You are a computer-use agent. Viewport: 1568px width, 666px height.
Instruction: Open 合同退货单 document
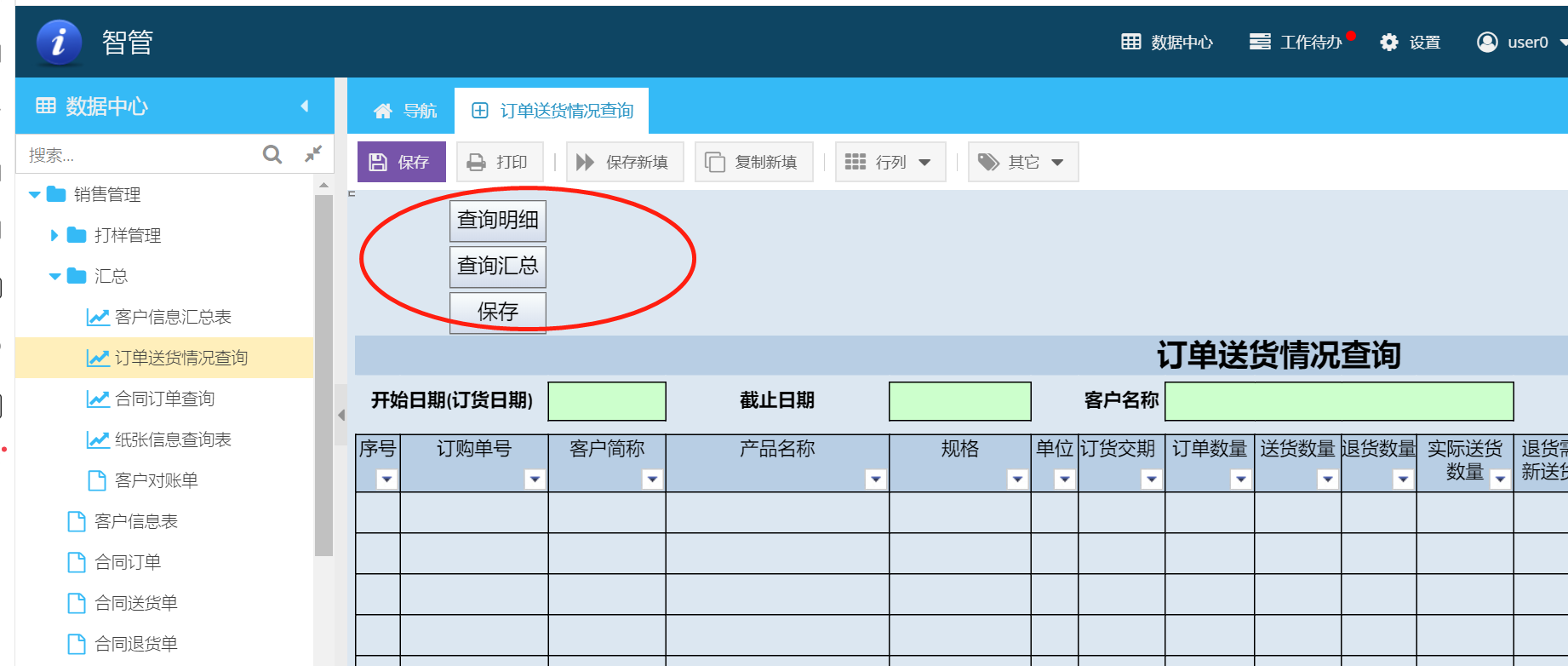(x=123, y=644)
